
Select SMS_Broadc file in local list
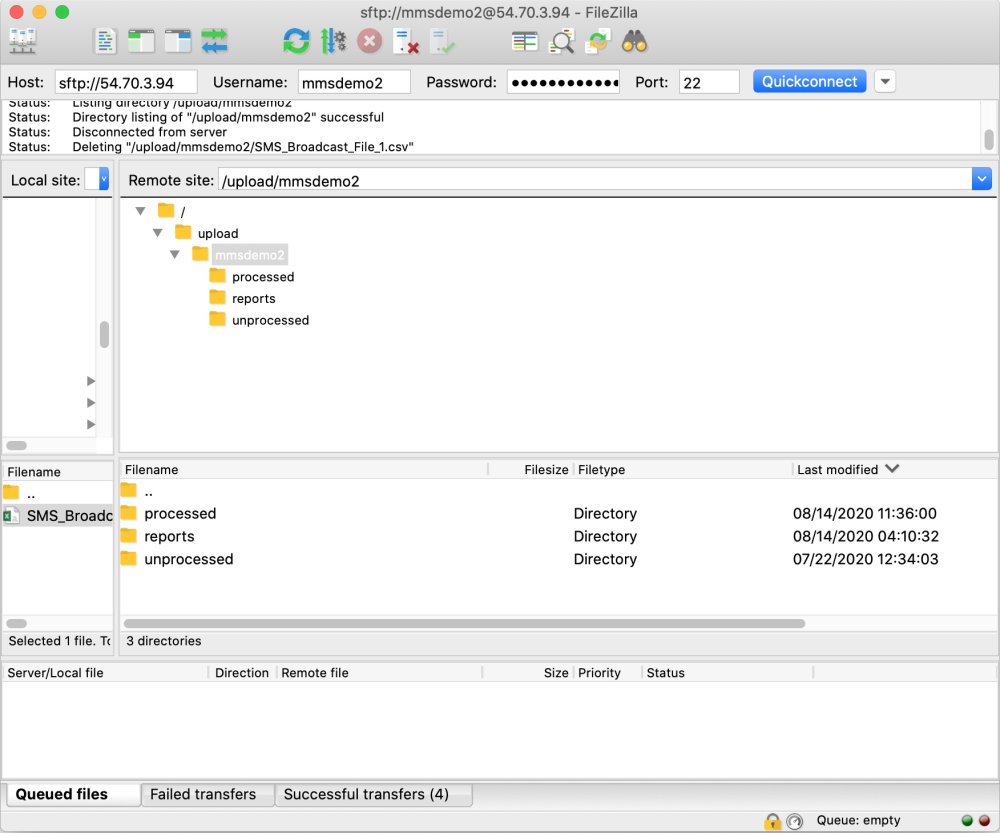click(58, 515)
